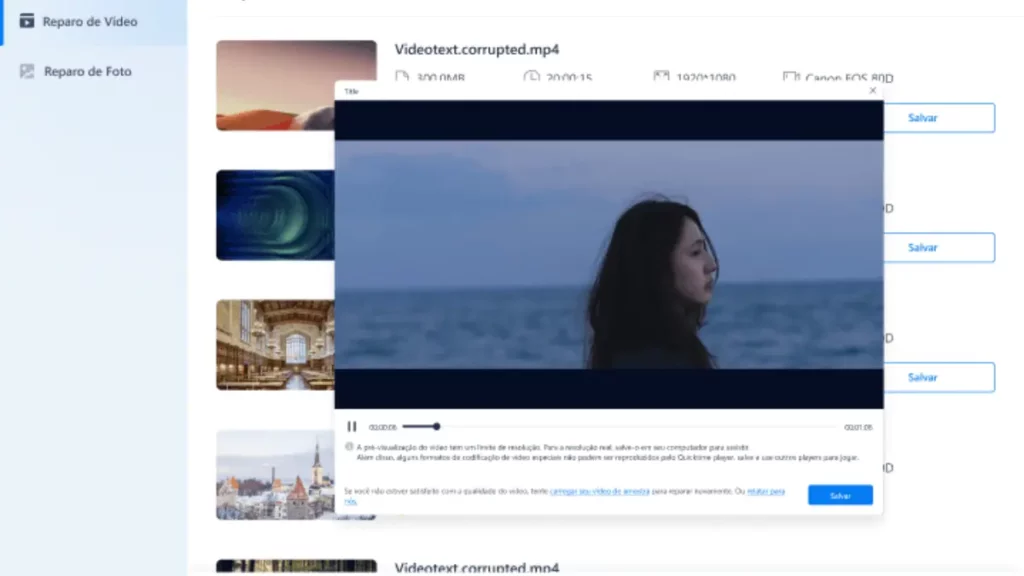The height and width of the screenshot is (576, 1024).
Task: Click the total duration 00:01:05 label
Action: [858, 427]
